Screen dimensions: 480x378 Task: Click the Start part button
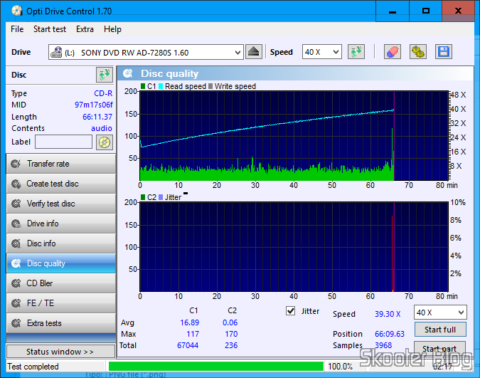coord(439,349)
